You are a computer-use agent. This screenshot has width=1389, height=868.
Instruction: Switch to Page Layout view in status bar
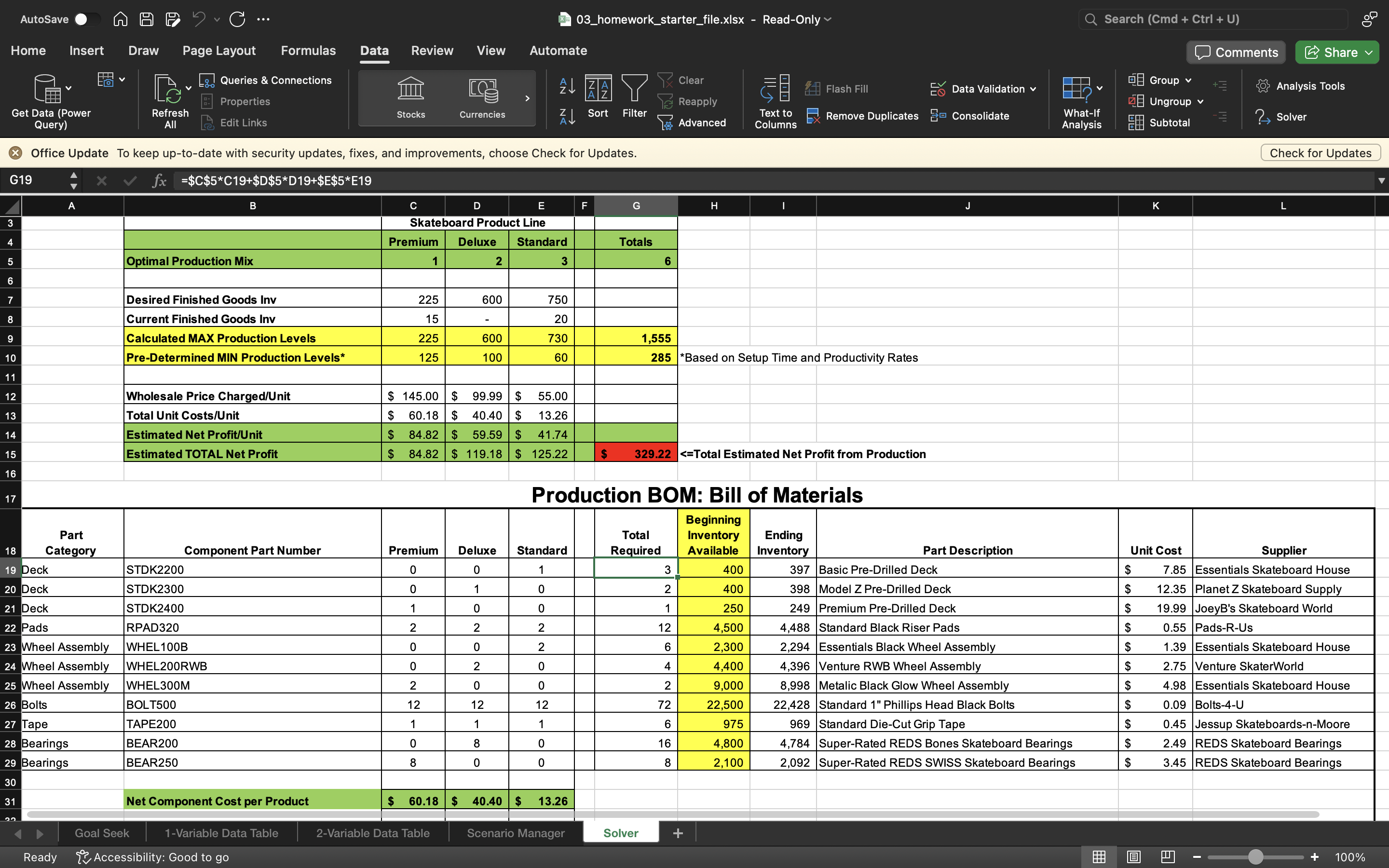(1133, 856)
